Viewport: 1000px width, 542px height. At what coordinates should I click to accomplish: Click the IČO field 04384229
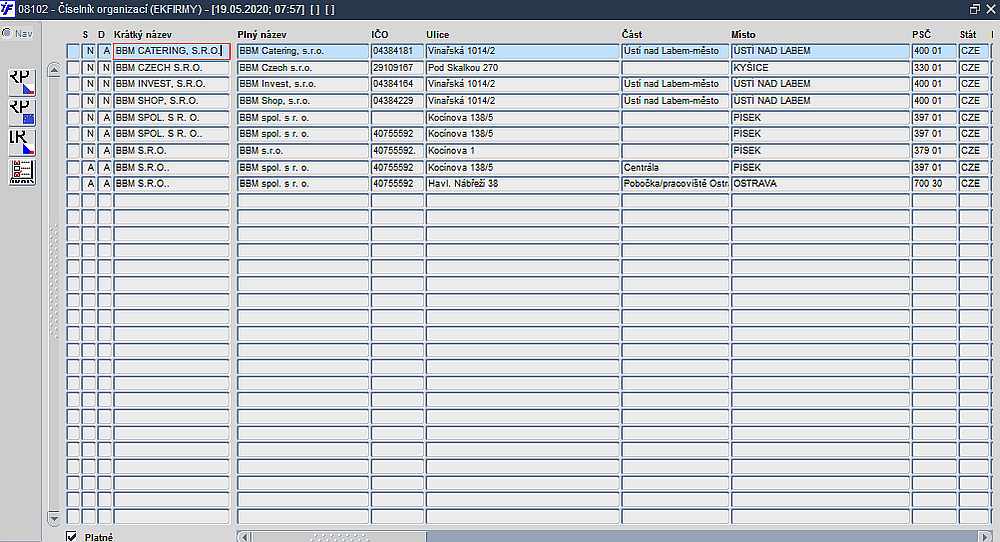(397, 101)
